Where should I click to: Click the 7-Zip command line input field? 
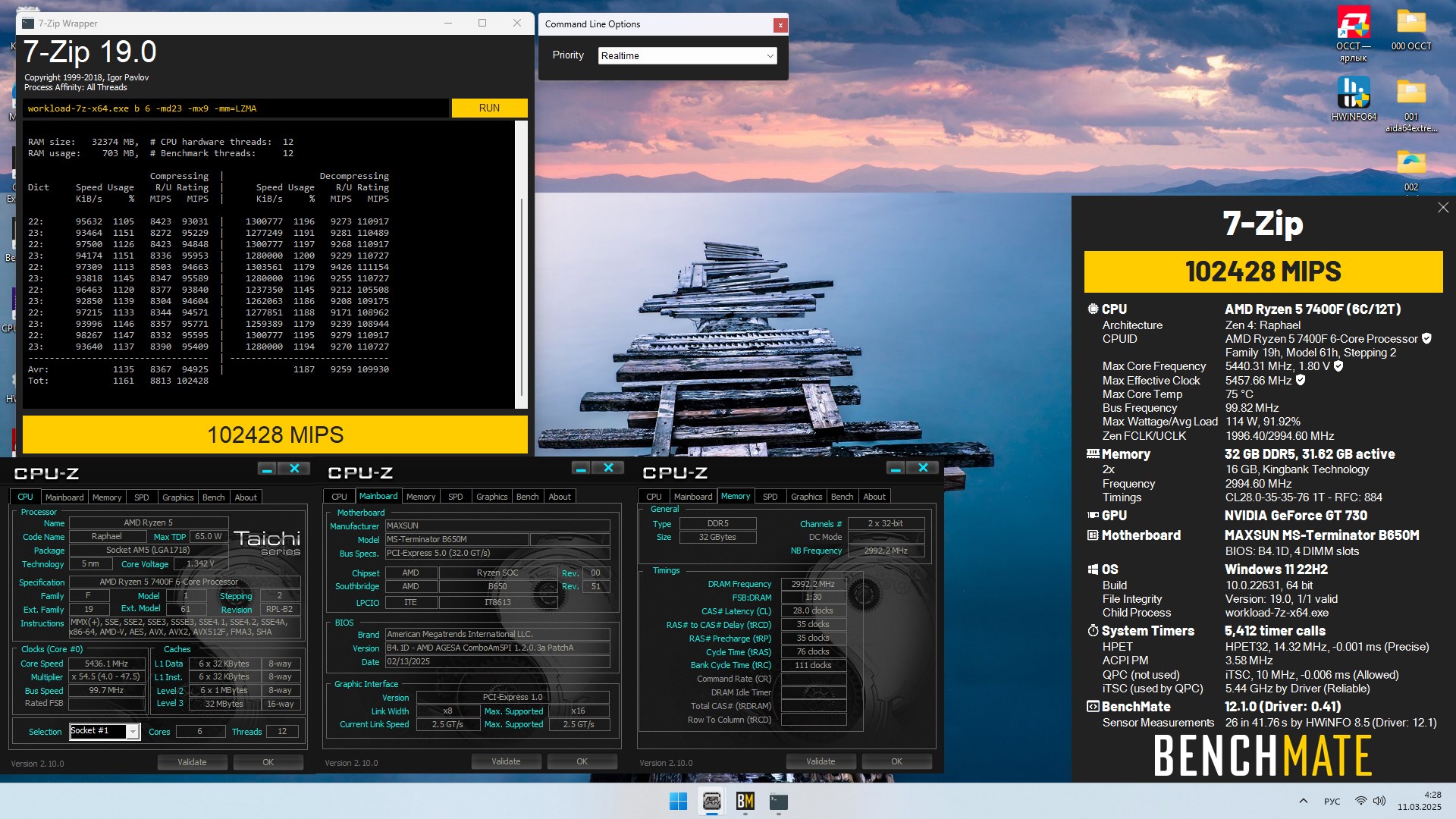pos(235,108)
